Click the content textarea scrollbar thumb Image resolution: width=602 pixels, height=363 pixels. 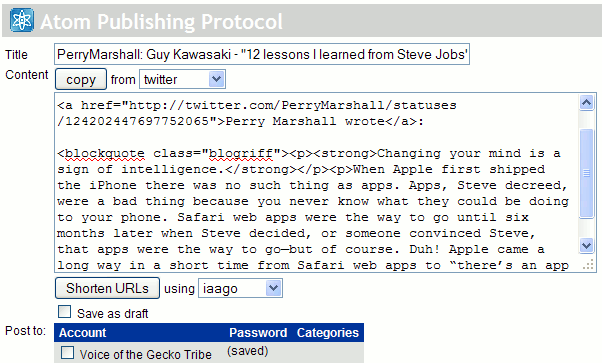pos(586,174)
